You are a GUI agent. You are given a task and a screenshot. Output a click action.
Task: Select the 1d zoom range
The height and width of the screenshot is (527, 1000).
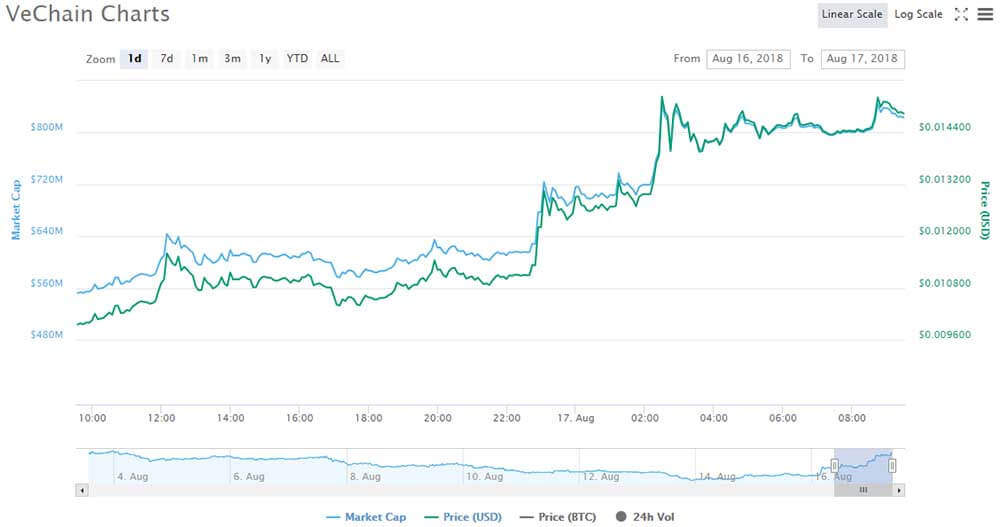pyautogui.click(x=135, y=59)
